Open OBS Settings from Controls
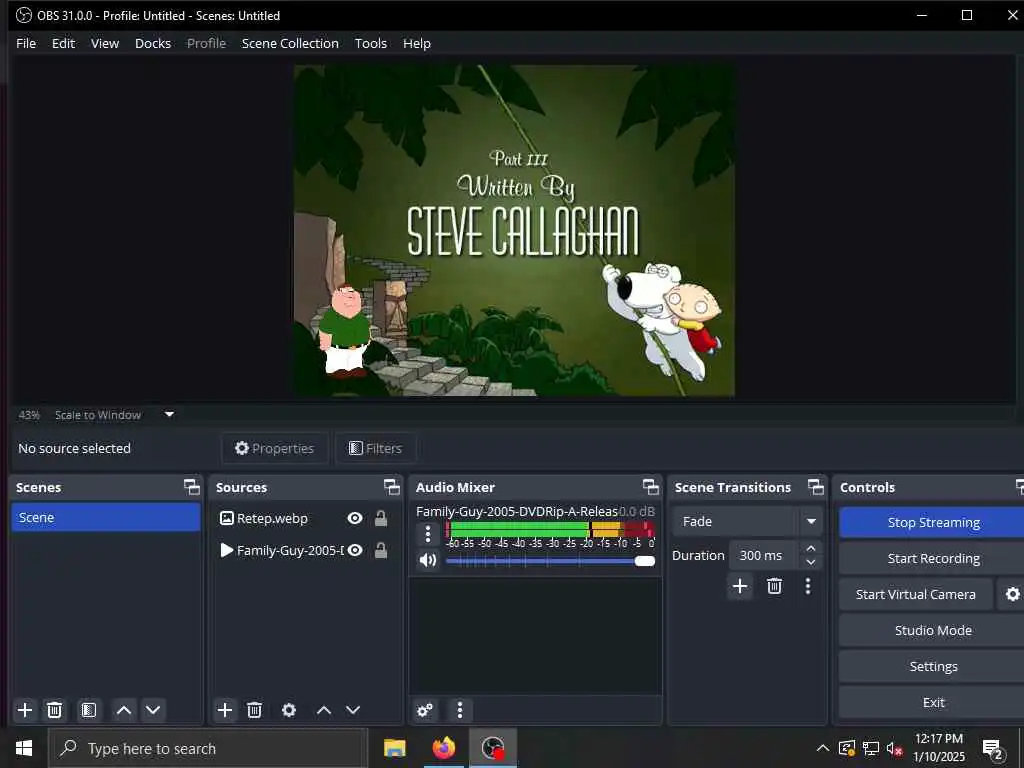Viewport: 1024px width, 768px height. pyautogui.click(x=933, y=666)
